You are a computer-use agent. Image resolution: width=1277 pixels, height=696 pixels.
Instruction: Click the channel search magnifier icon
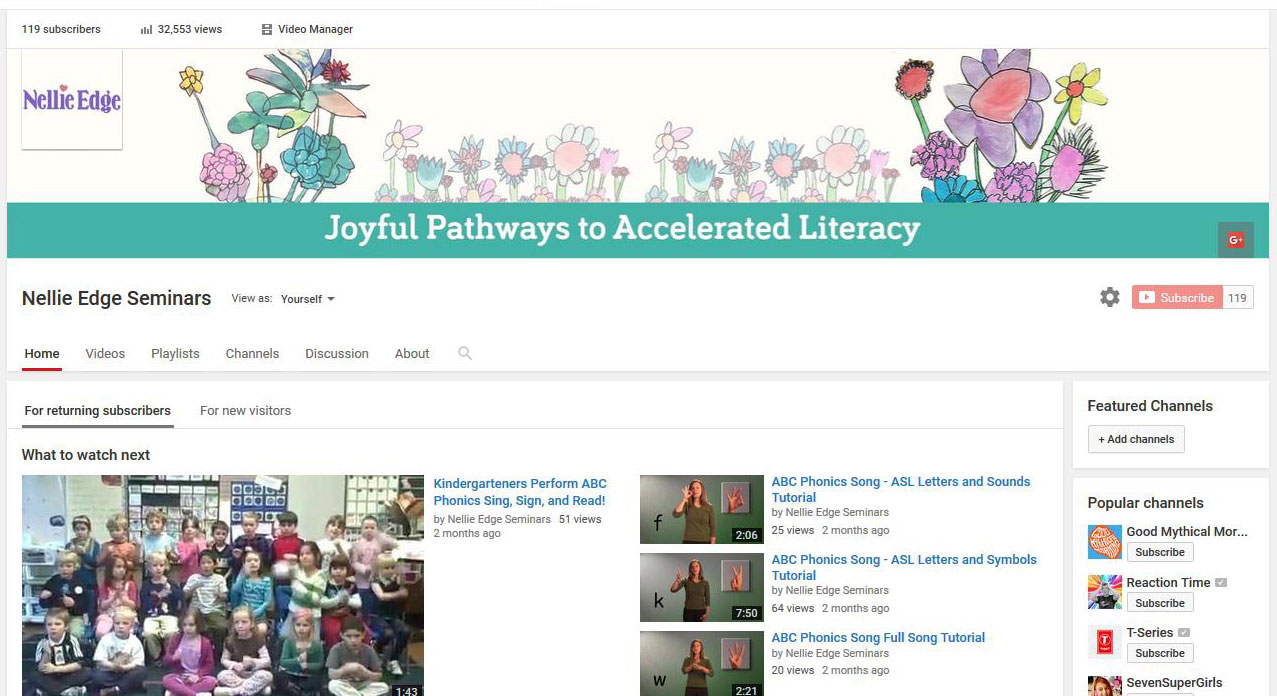point(465,353)
